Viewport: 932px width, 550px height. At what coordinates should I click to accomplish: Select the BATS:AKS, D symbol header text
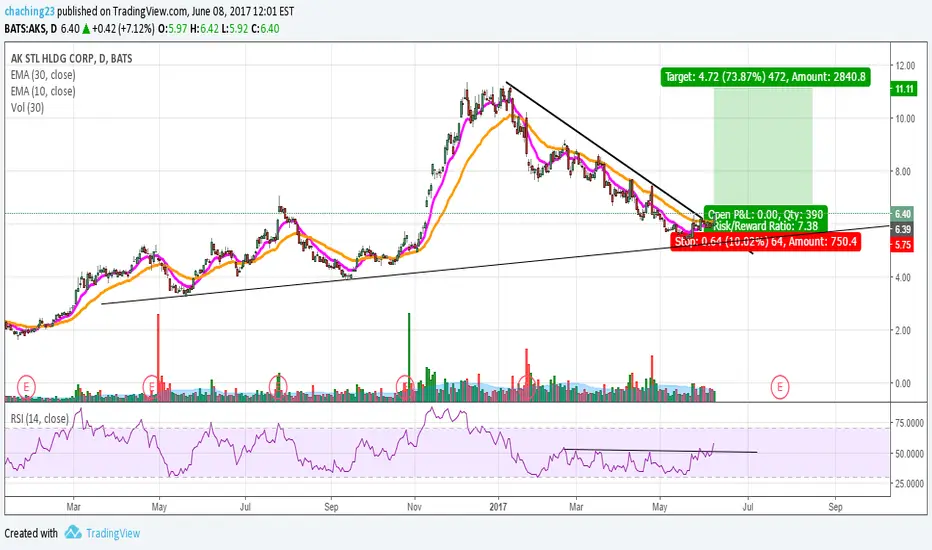tap(31, 29)
